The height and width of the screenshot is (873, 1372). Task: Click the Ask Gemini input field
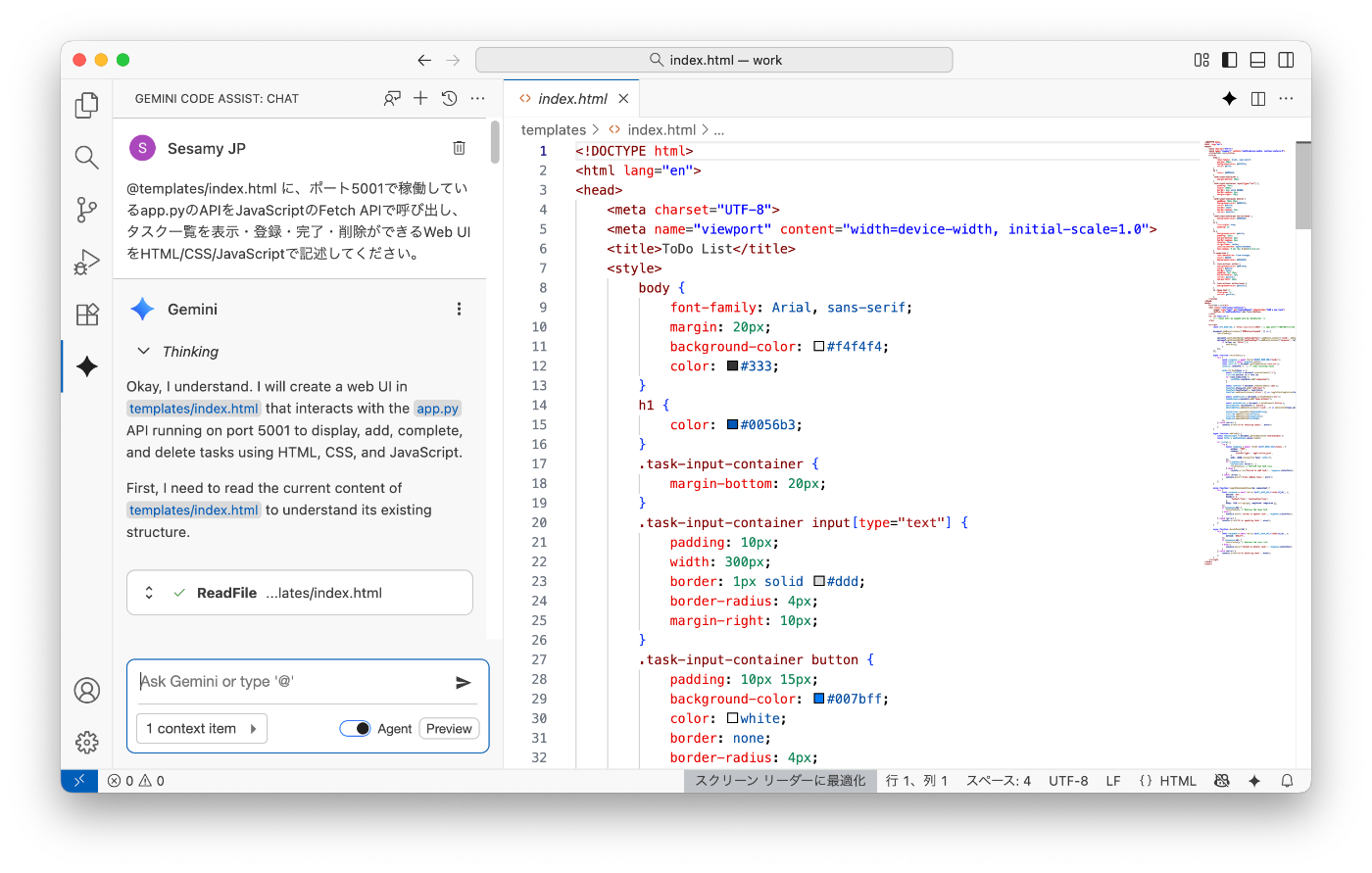click(x=292, y=682)
